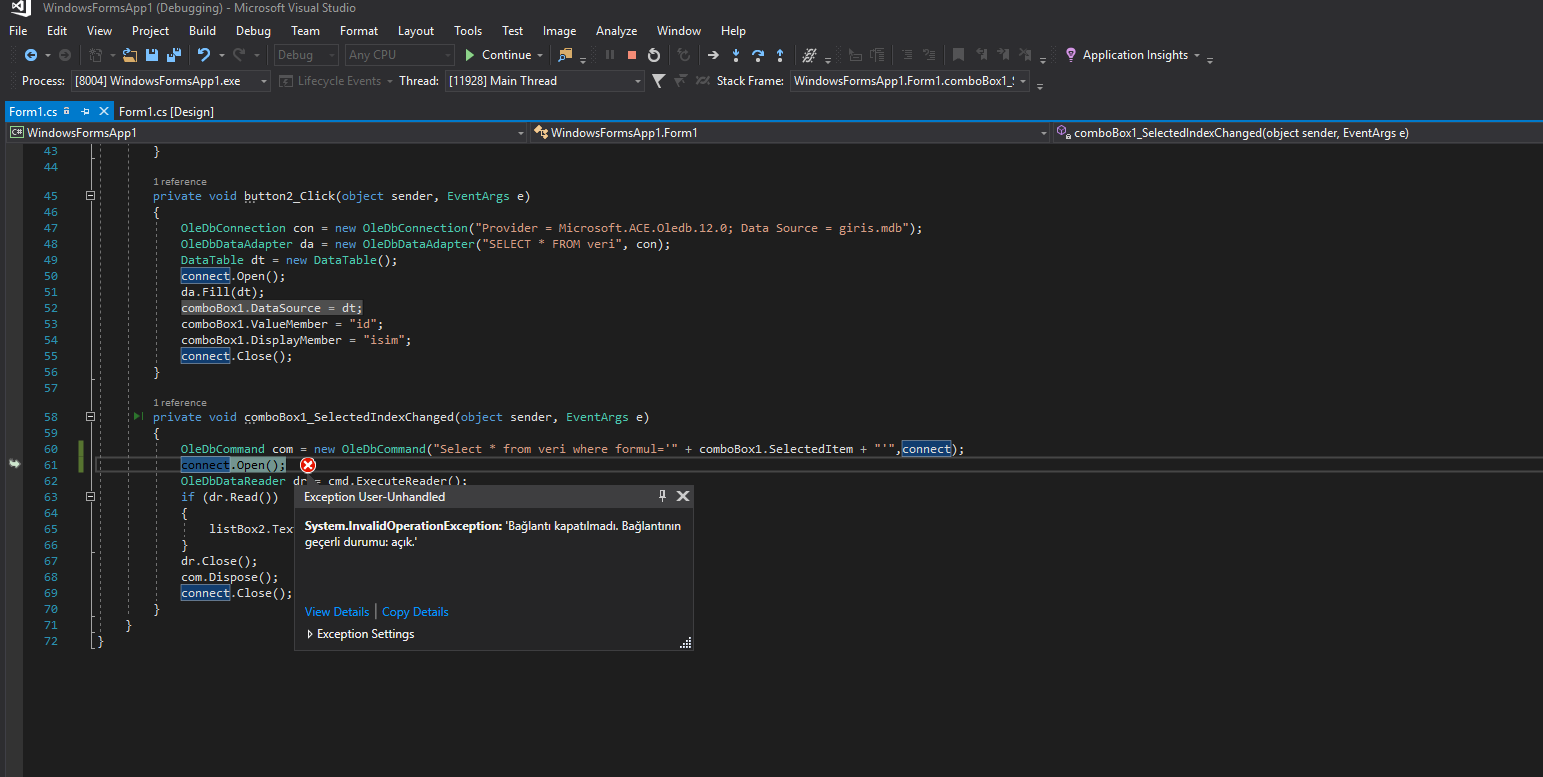This screenshot has height=777, width=1543.
Task: Click the exception popup resize grip
Action: (x=685, y=642)
